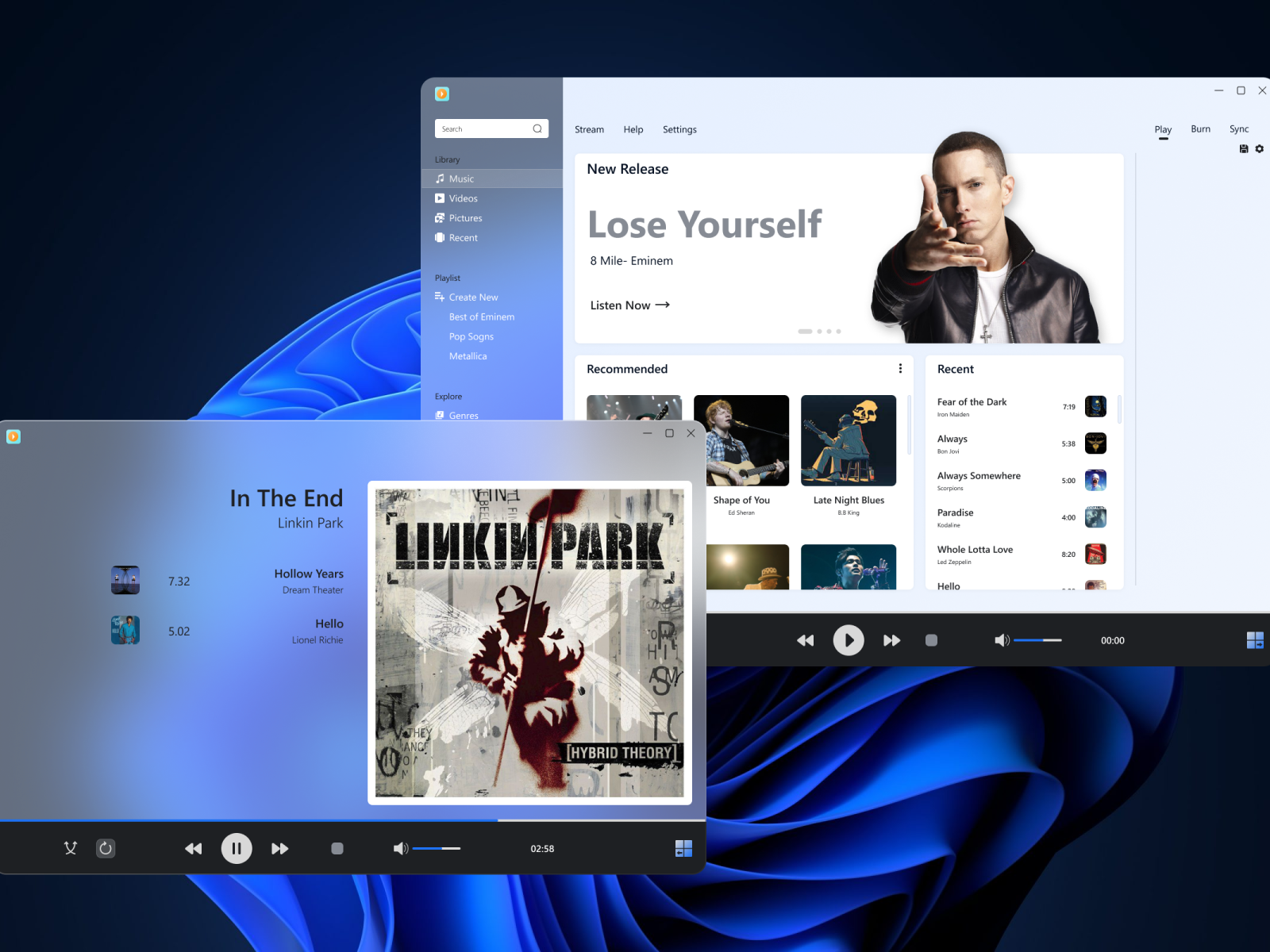
Task: Click the Lionel Richie Hello album thumbnail
Action: 125,630
